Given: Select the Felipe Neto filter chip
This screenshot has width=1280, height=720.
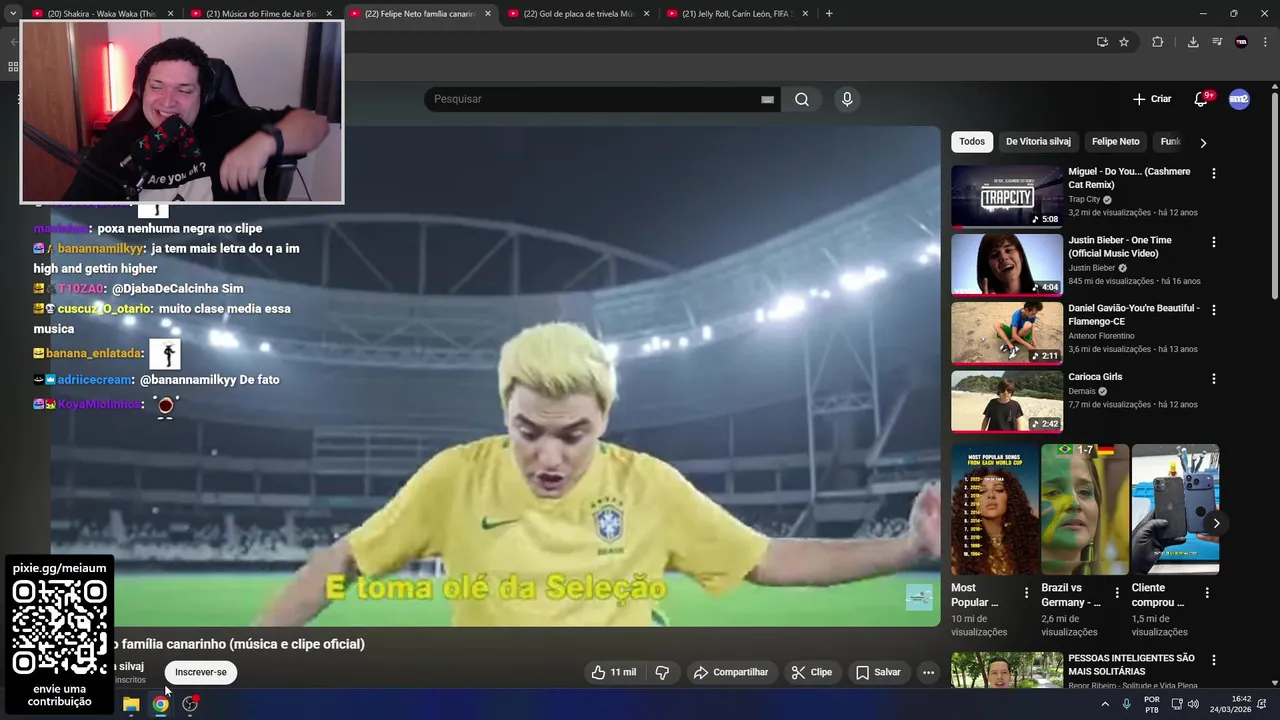Looking at the screenshot, I should 1115,142.
